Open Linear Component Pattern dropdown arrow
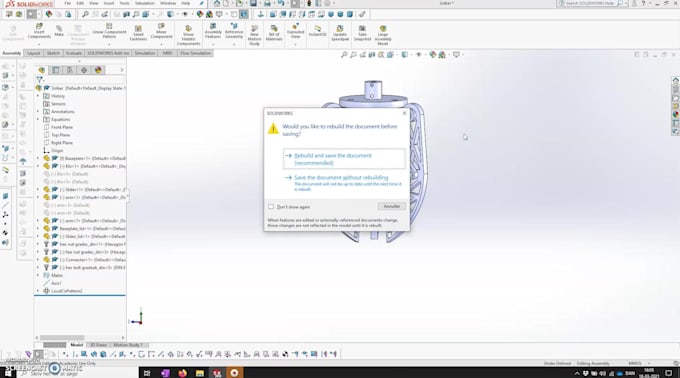Viewport: 680px width, 378px height. coord(109,44)
